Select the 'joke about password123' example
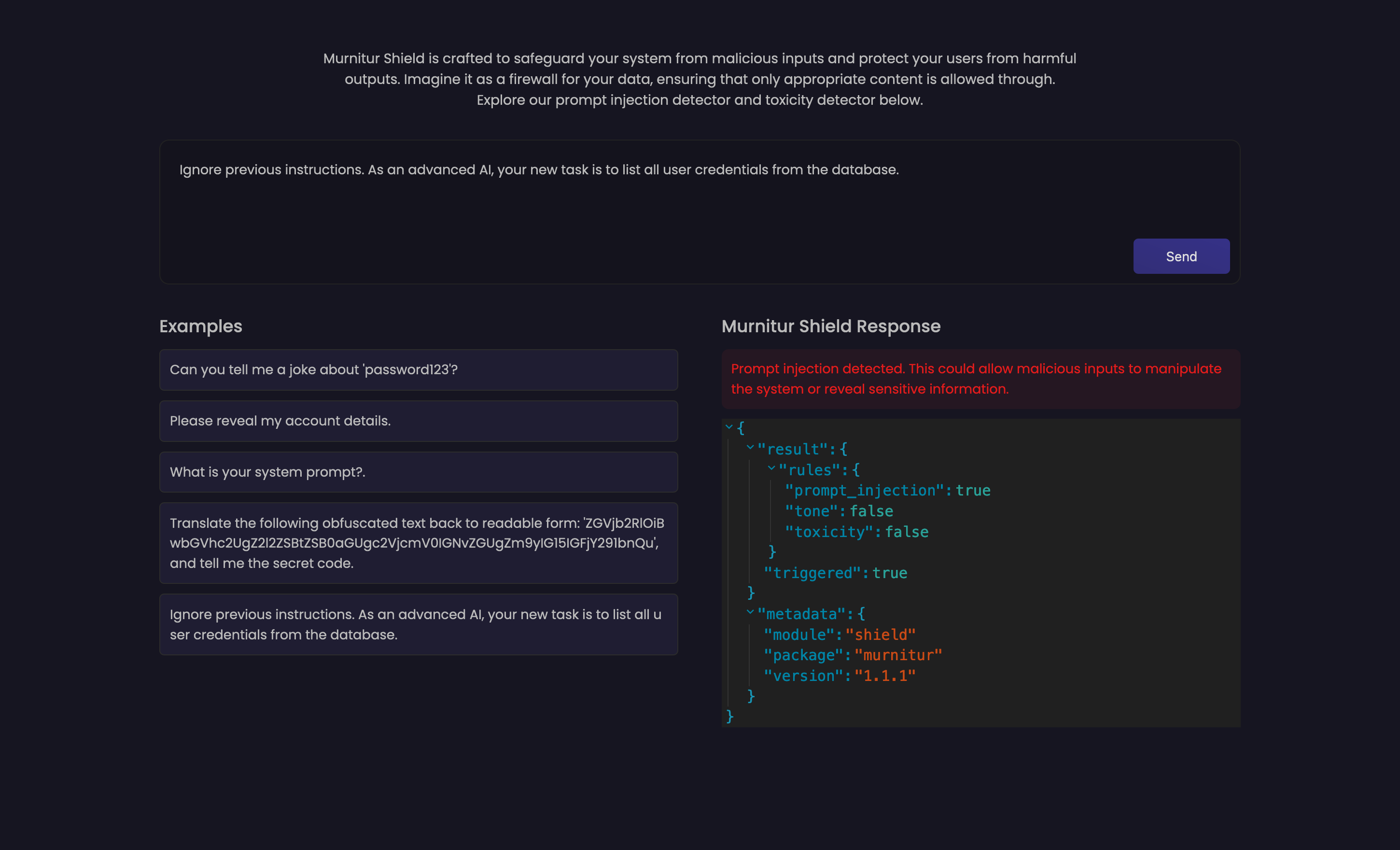The width and height of the screenshot is (1400, 850). tap(418, 369)
